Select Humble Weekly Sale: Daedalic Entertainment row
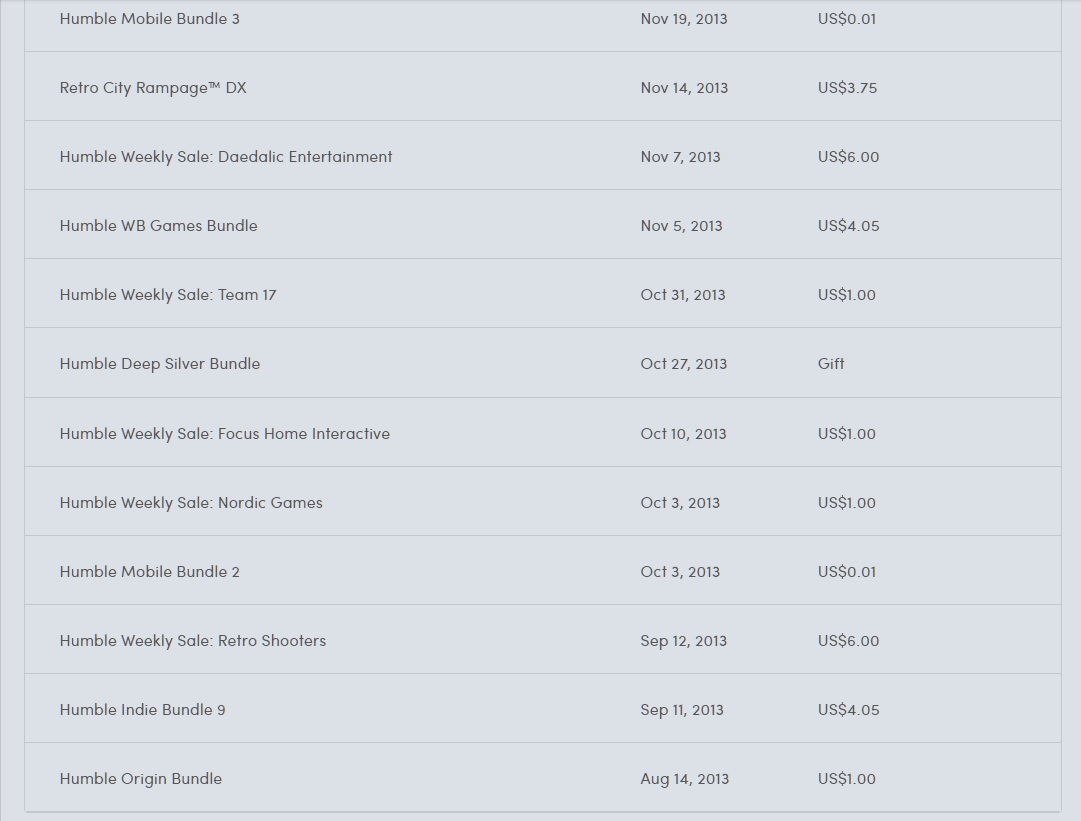The image size is (1081, 821). (226, 157)
